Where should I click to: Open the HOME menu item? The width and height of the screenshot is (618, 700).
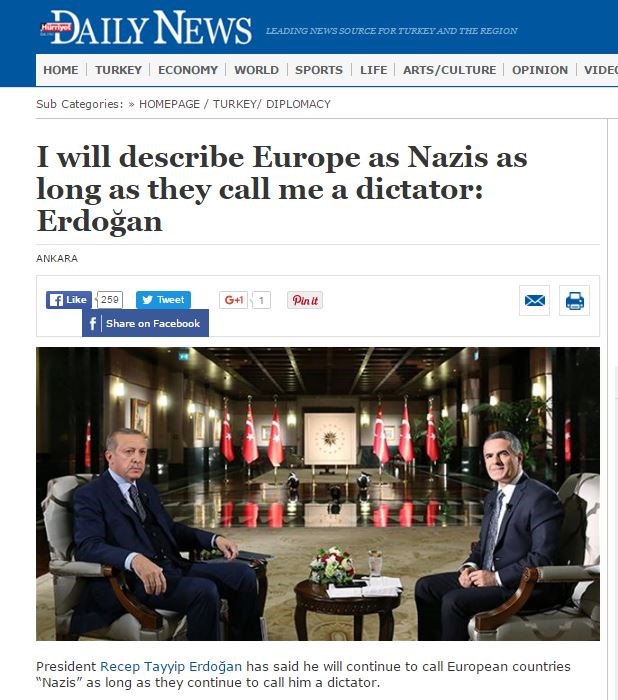61,70
